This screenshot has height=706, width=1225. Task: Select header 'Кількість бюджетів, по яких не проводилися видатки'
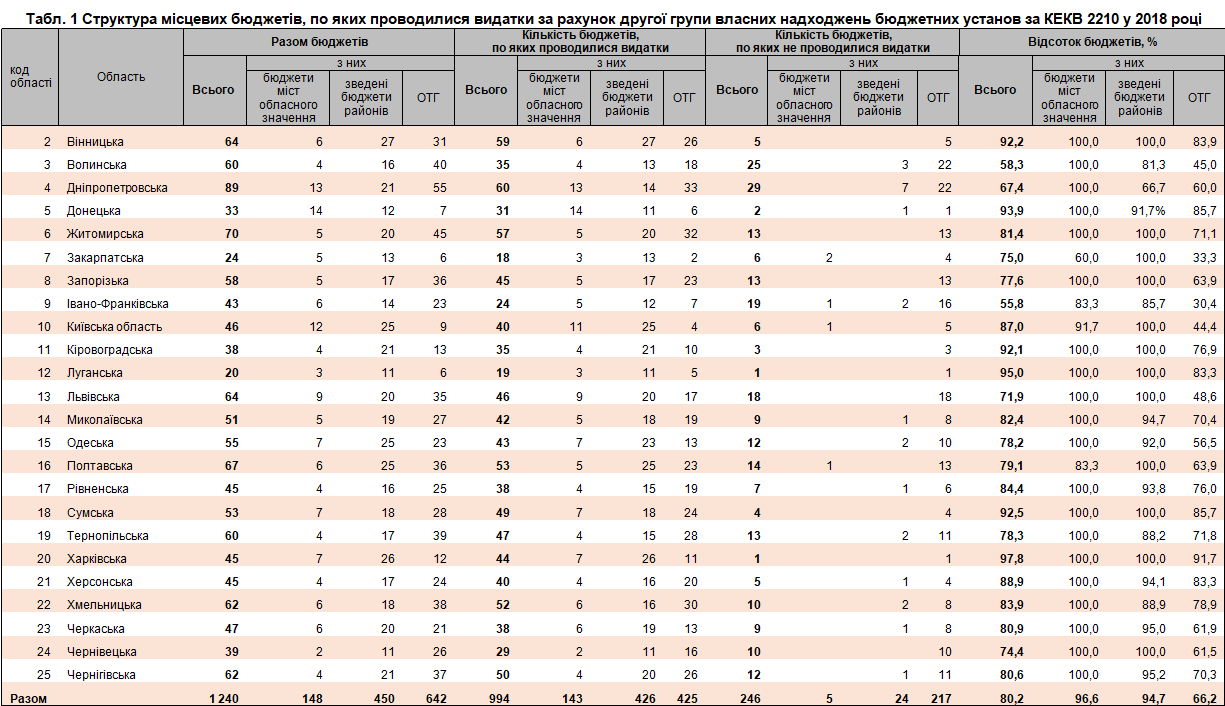click(x=832, y=42)
